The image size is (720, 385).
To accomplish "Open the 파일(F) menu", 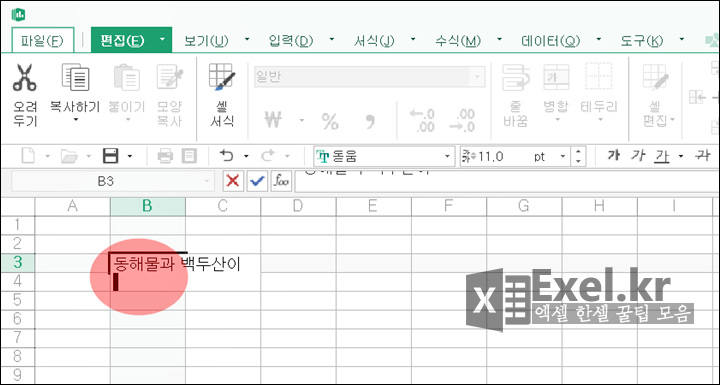I will tap(43, 40).
